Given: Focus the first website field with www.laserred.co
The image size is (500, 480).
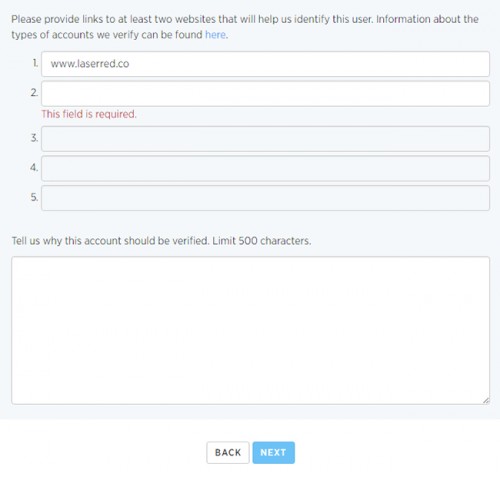Looking at the screenshot, I should [x=265, y=64].
